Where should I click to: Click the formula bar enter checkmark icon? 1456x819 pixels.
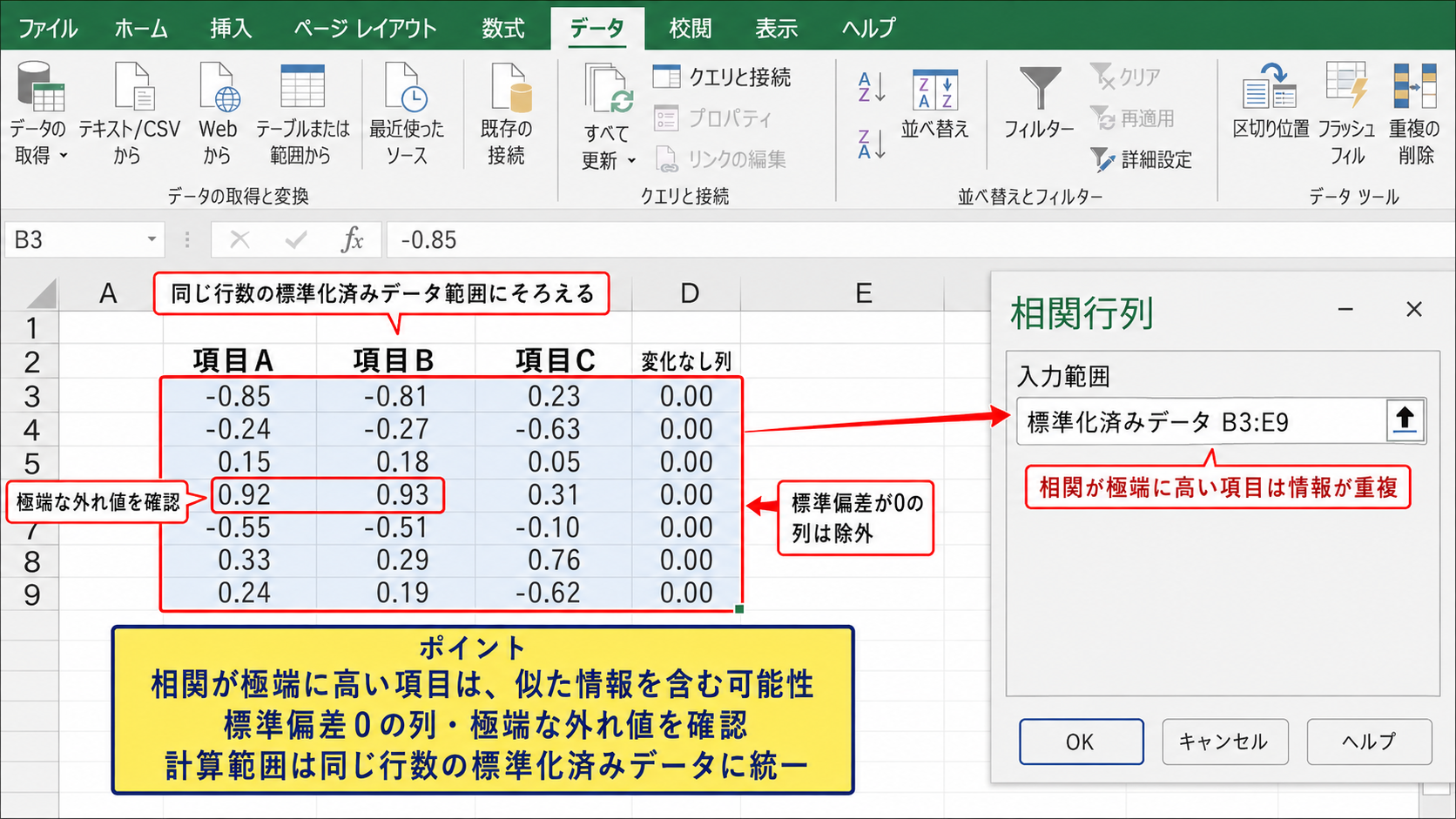pyautogui.click(x=296, y=239)
